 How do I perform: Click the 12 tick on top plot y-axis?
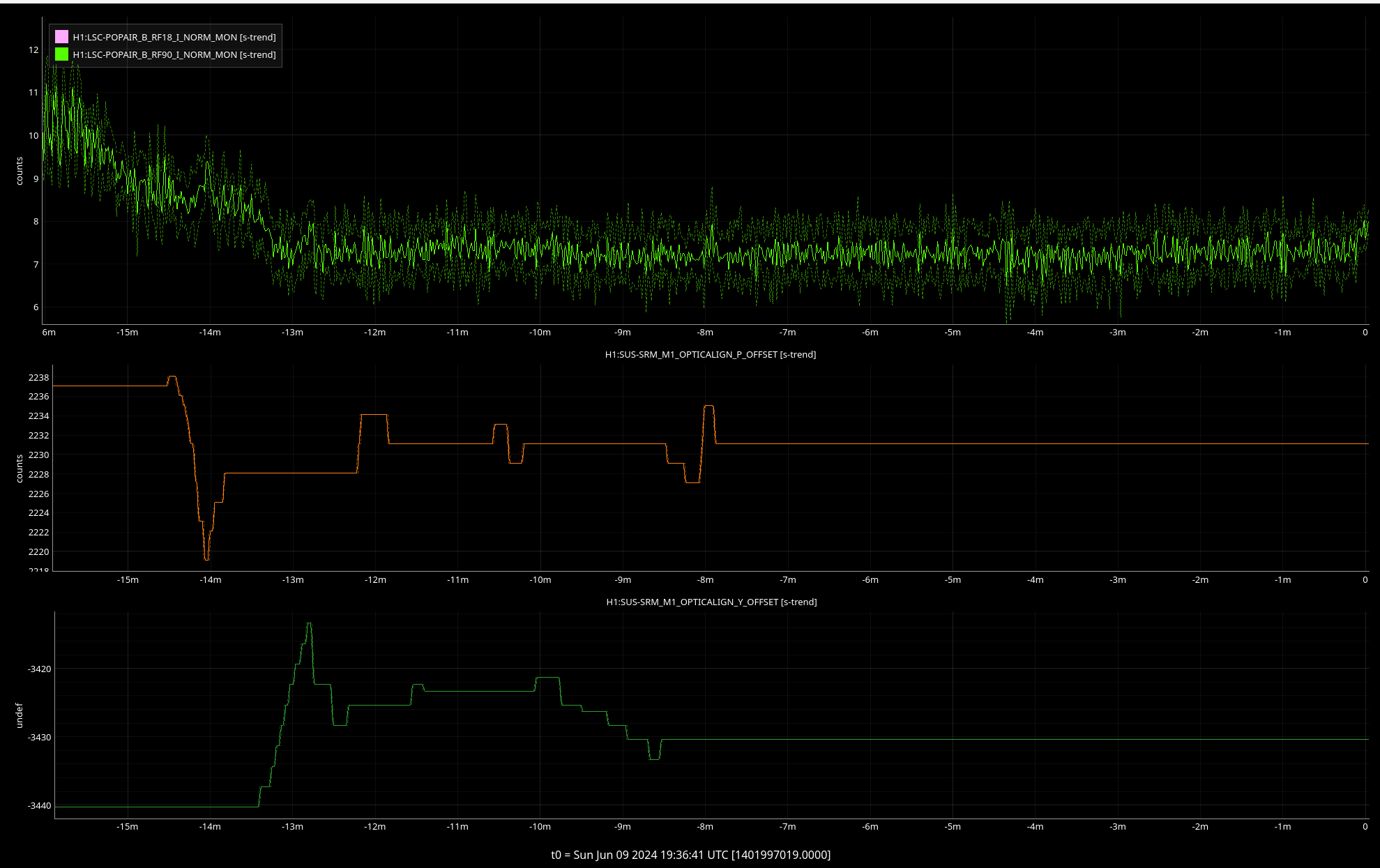[x=33, y=50]
